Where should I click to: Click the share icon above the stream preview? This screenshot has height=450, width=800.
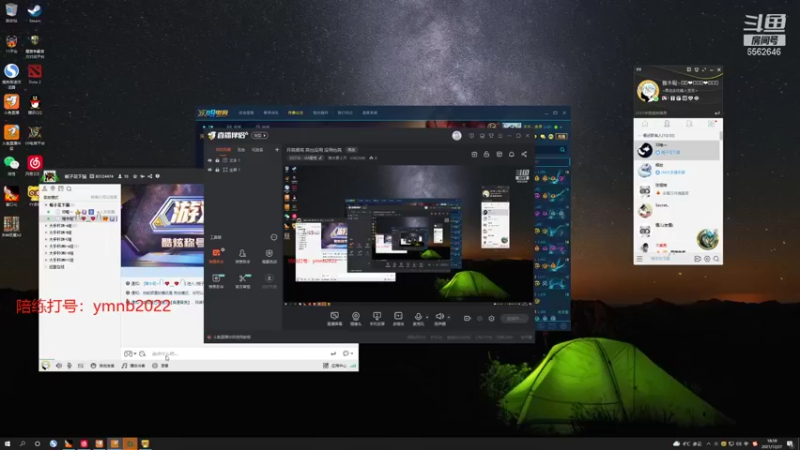click(524, 154)
